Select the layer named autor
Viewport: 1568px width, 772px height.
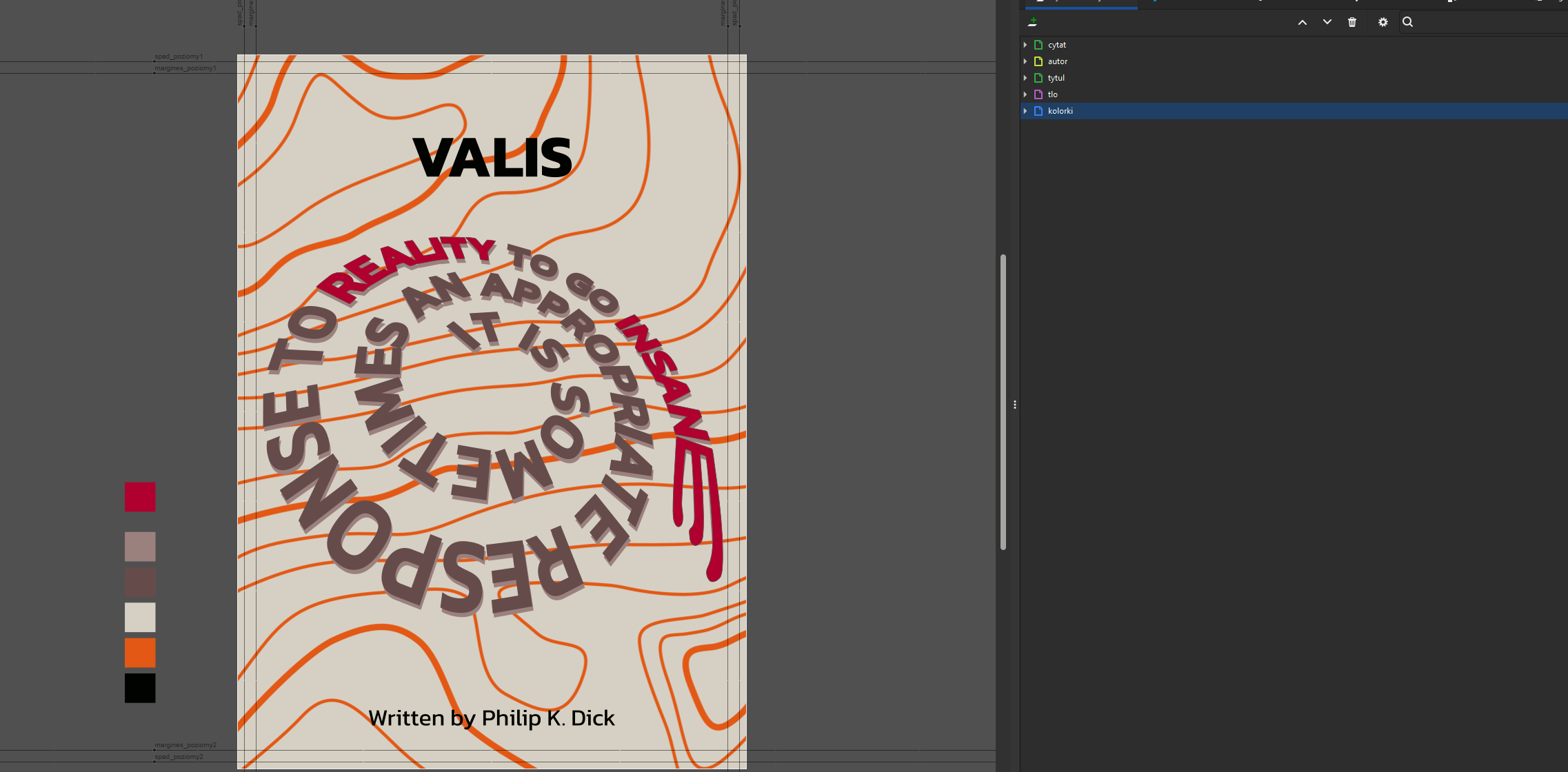[1294, 61]
